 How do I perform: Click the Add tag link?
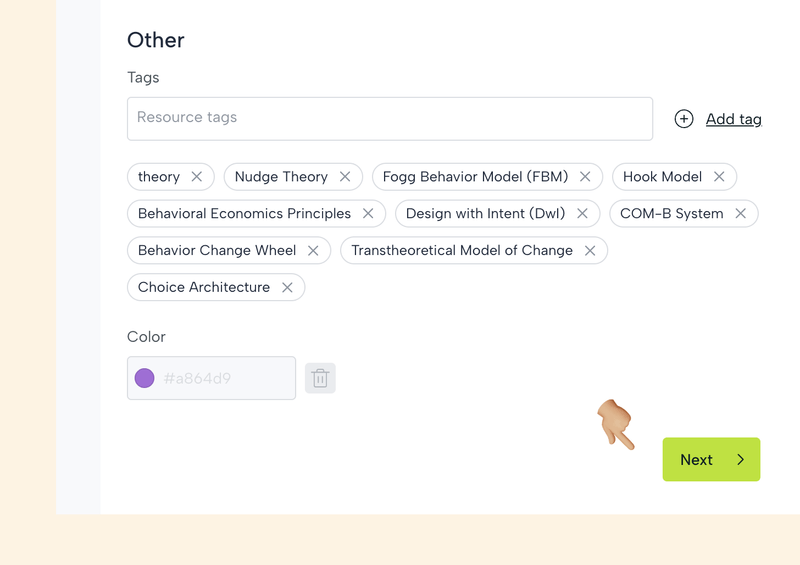click(x=733, y=119)
